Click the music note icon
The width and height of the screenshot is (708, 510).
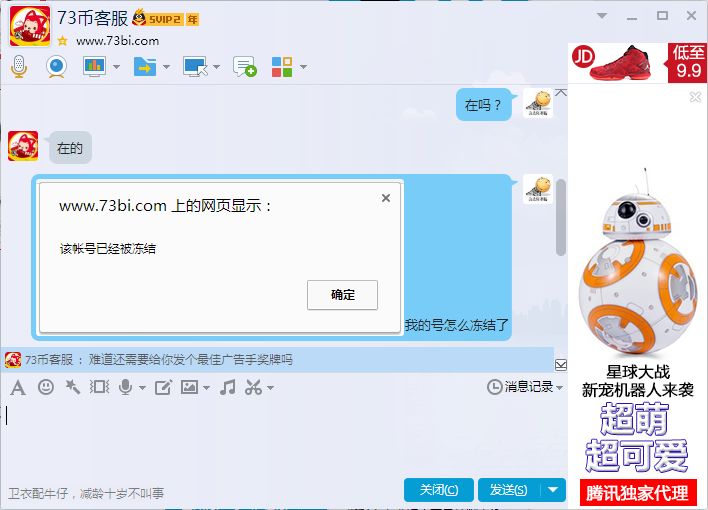coord(228,387)
